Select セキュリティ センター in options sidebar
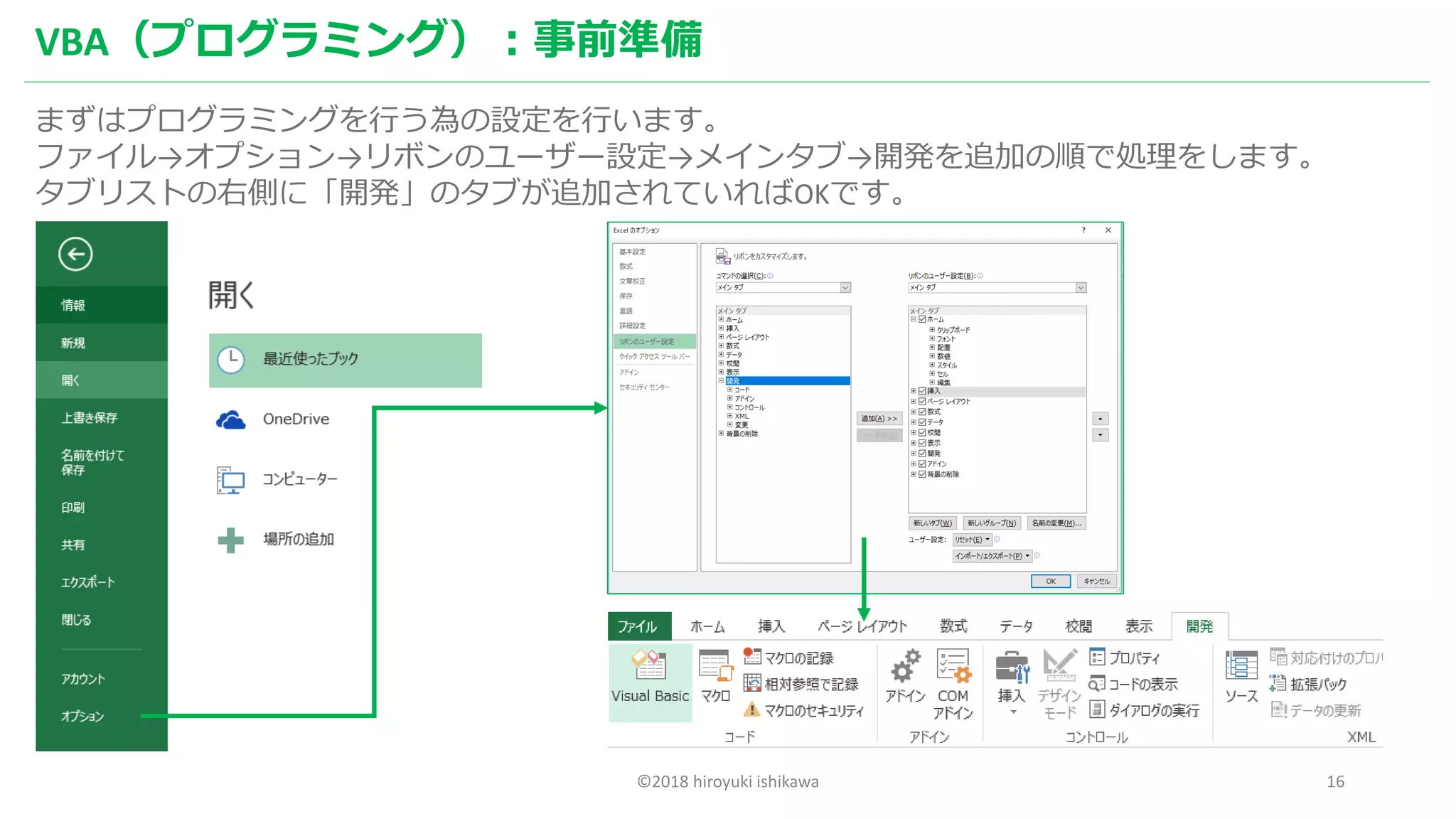Viewport: 1456px width, 819px height. (644, 387)
